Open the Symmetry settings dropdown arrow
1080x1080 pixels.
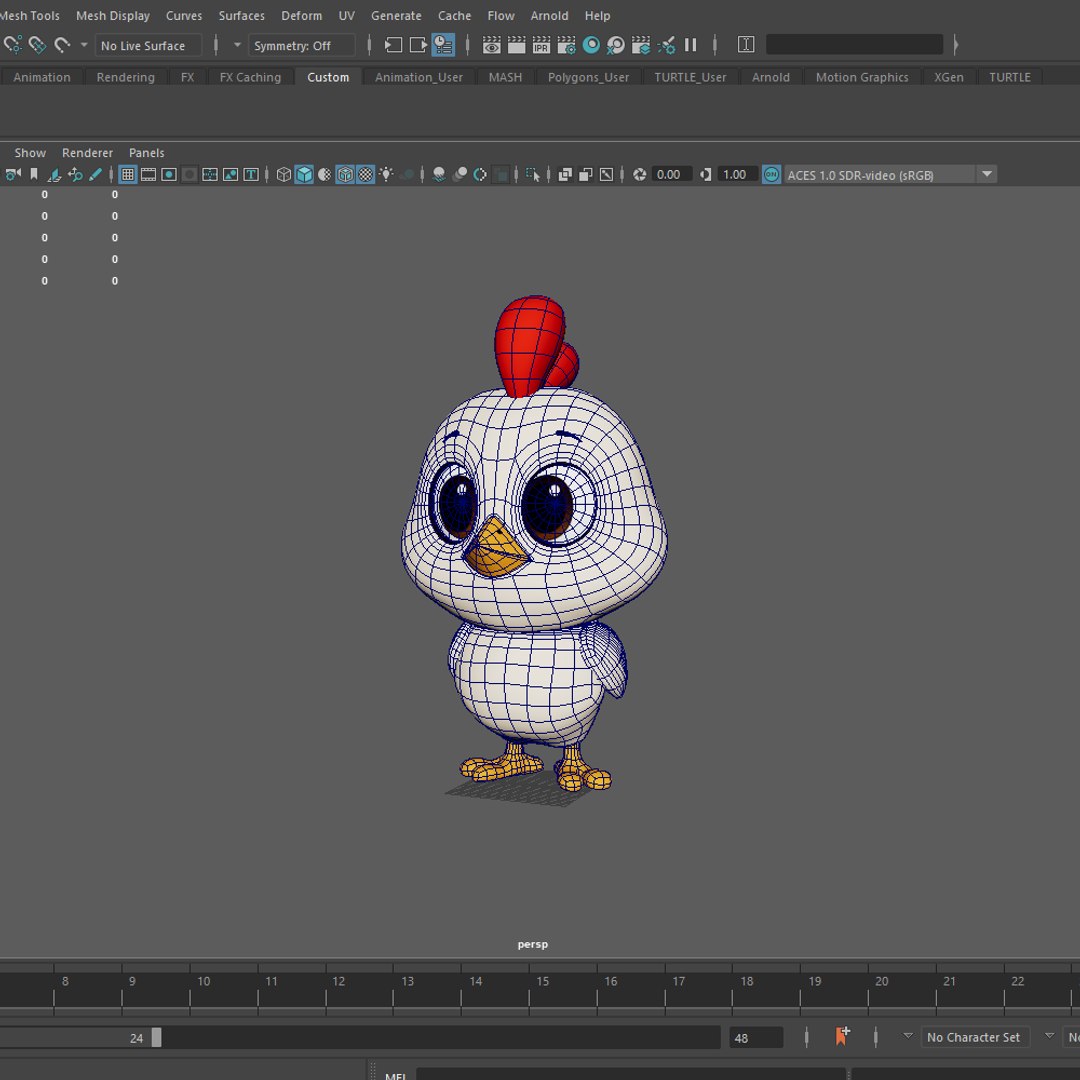point(237,45)
